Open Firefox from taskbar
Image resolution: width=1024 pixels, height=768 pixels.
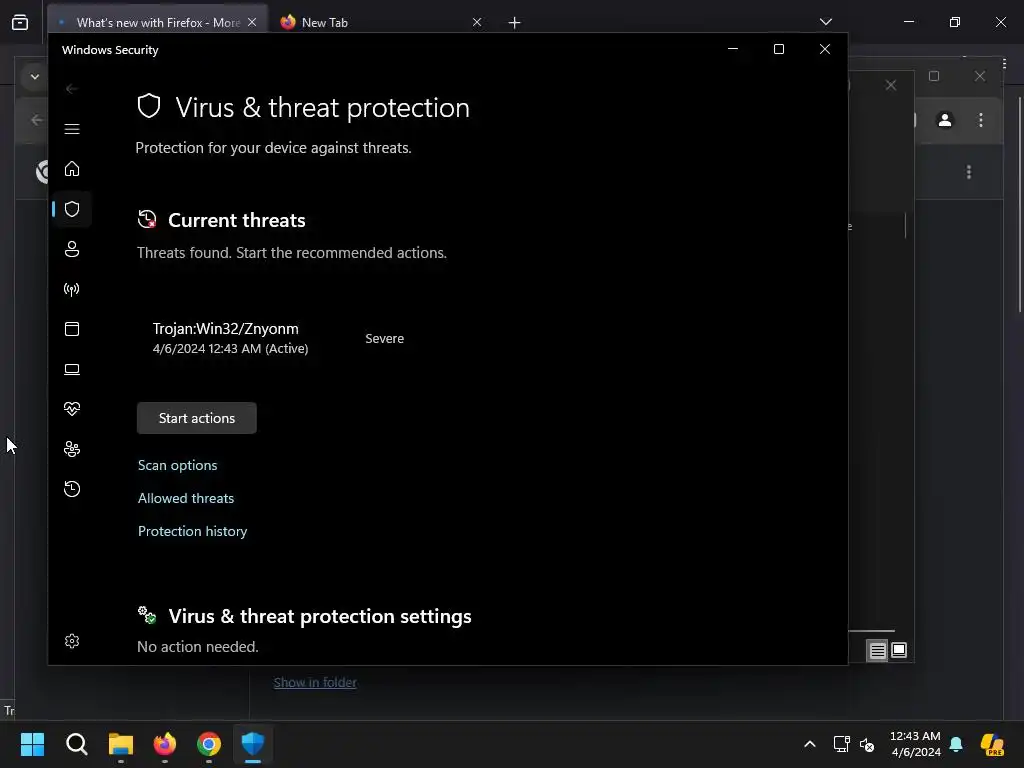point(165,744)
